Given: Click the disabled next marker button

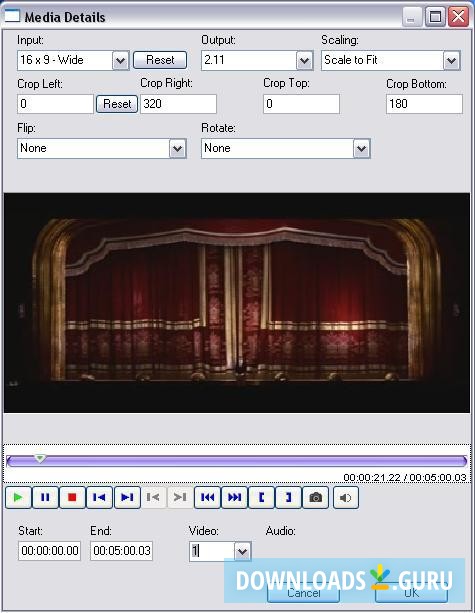Looking at the screenshot, I should (x=180, y=497).
